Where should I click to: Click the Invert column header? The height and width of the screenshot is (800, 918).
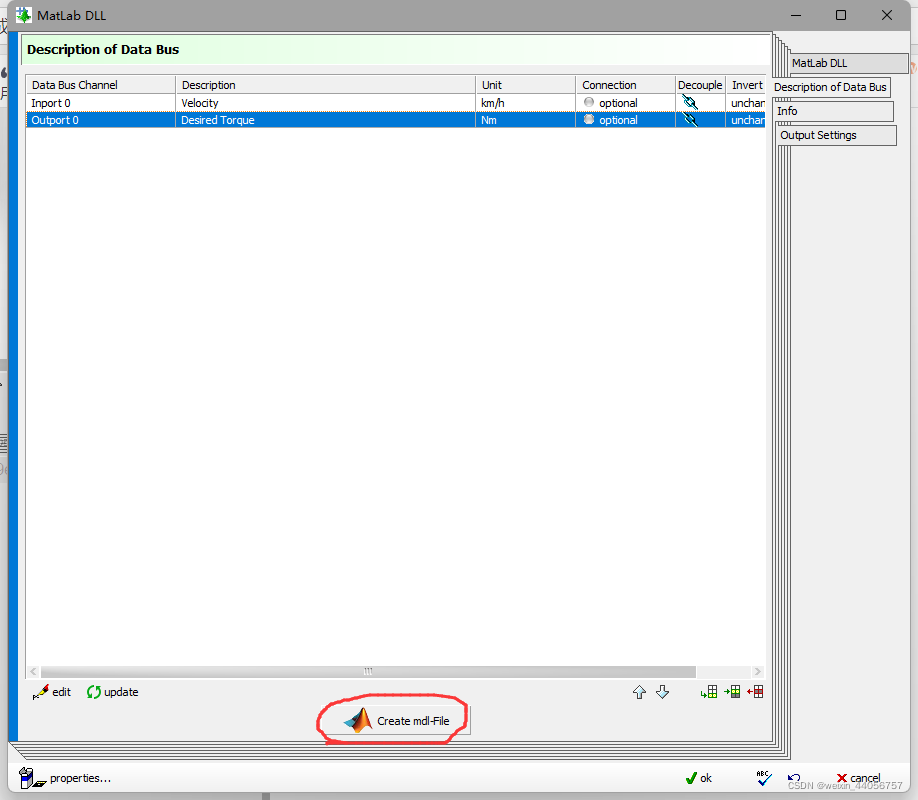pos(746,85)
